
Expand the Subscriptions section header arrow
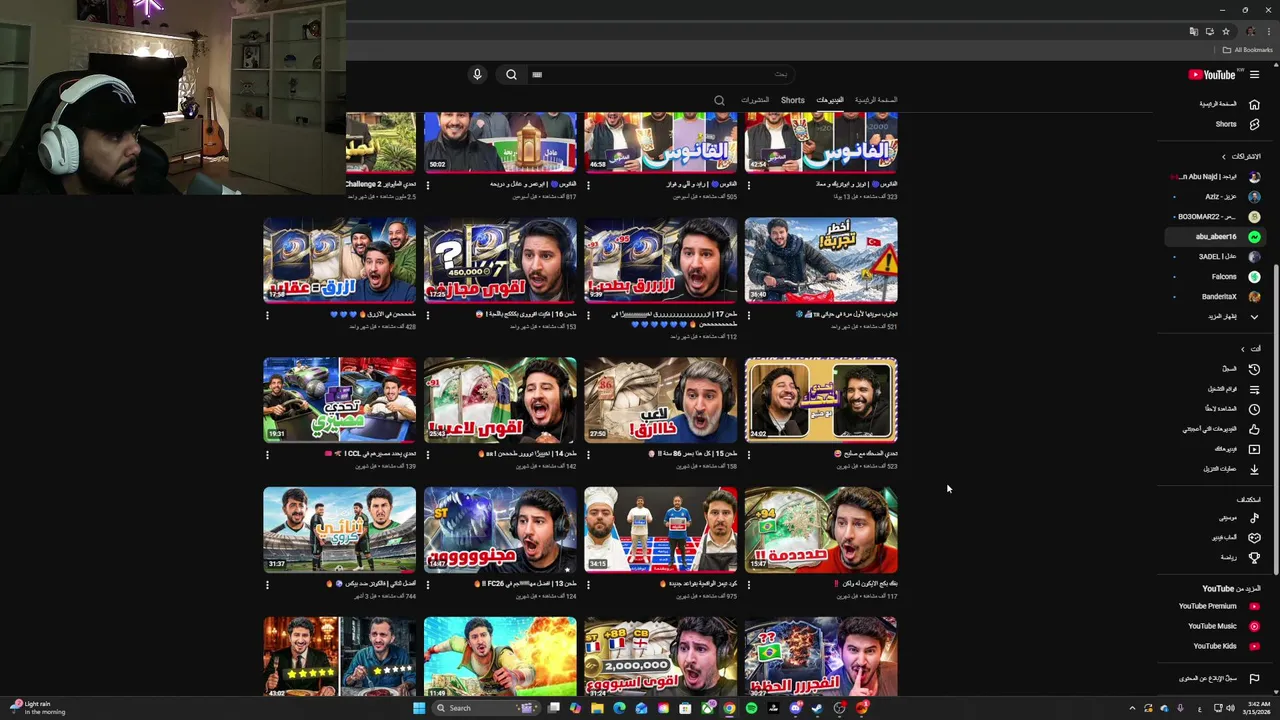1223,157
